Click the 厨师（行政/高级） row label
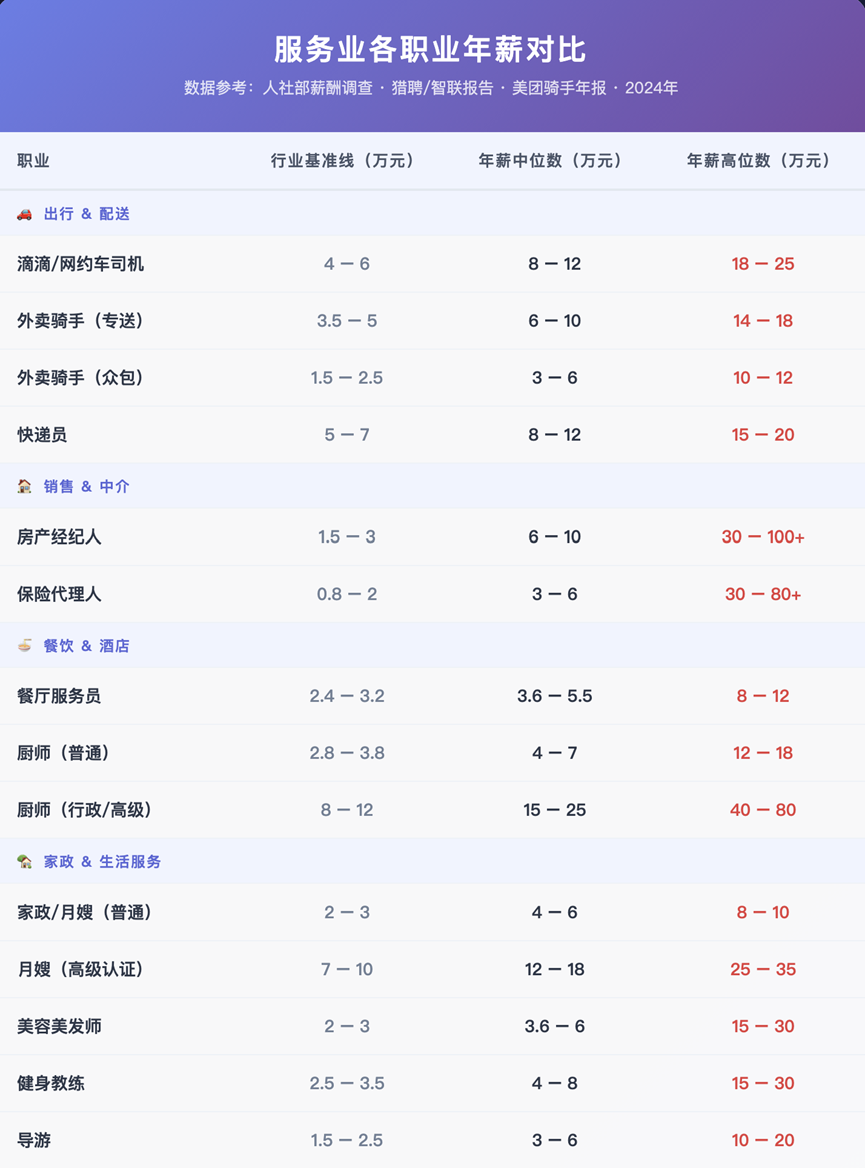Viewport: 865px width, 1168px height. tap(85, 810)
